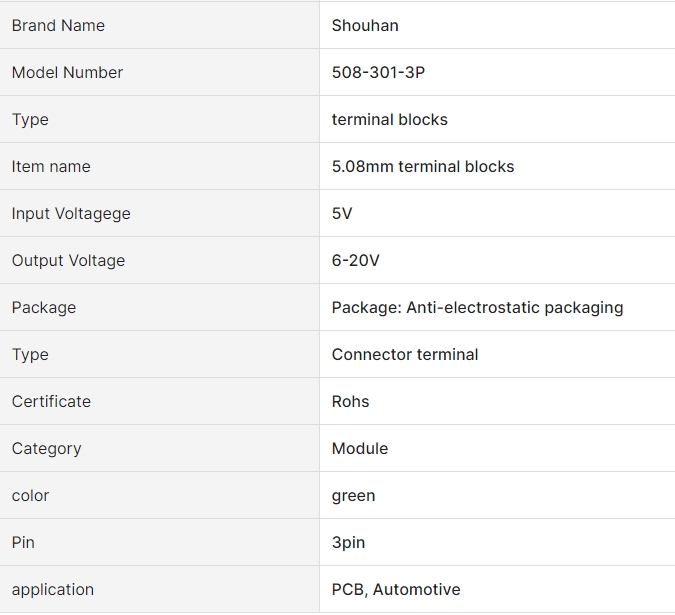This screenshot has height=615, width=675.
Task: Click the 'terminal blocks' type value
Action: pos(390,119)
